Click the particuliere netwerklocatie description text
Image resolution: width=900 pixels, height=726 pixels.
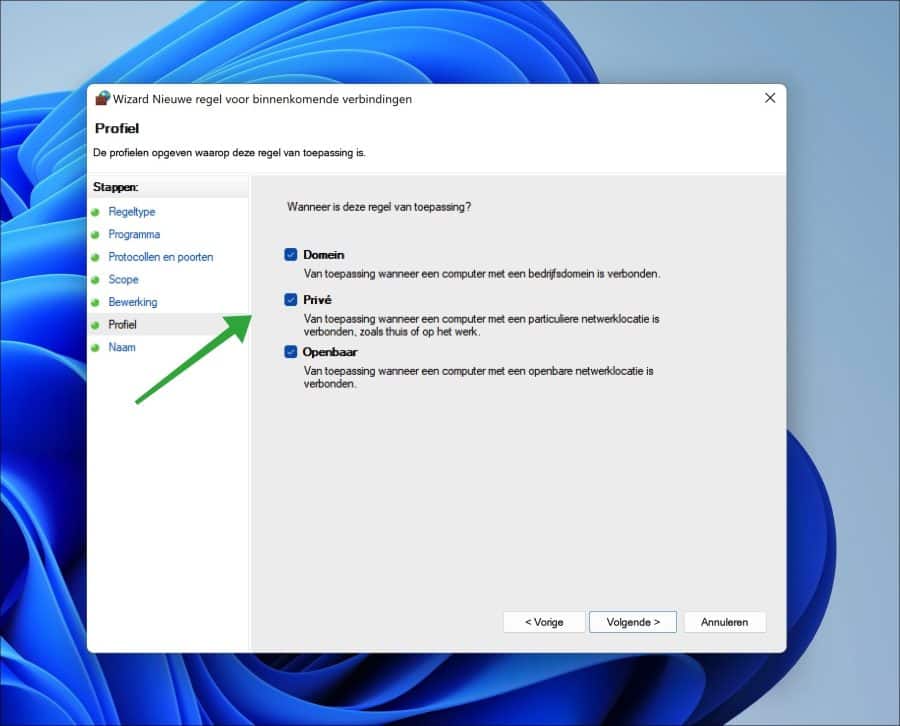point(482,325)
